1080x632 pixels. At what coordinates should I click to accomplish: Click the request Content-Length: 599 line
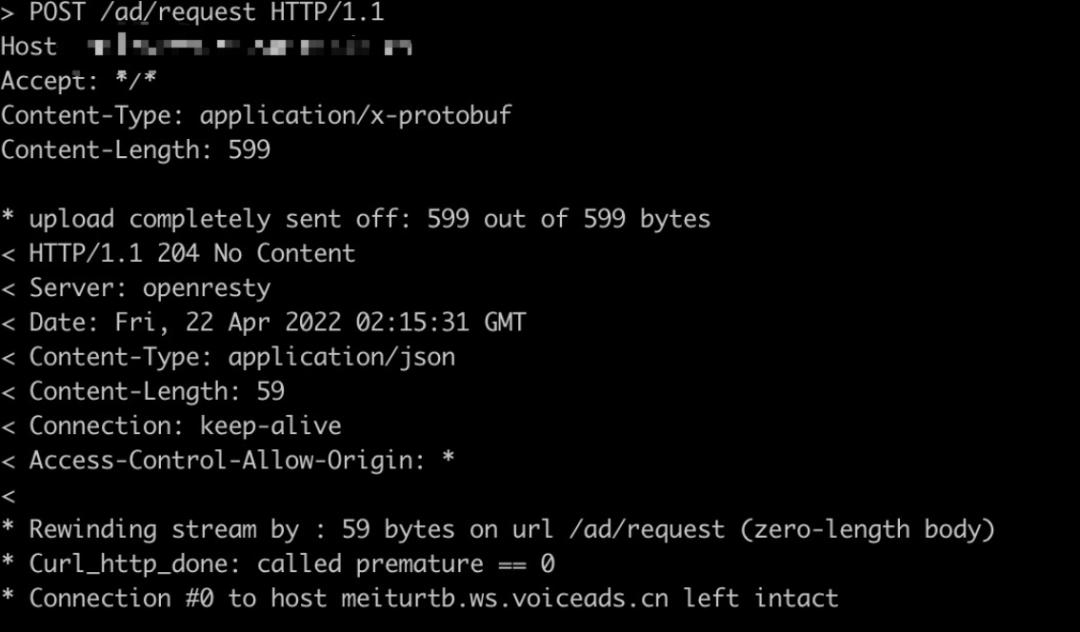point(135,150)
